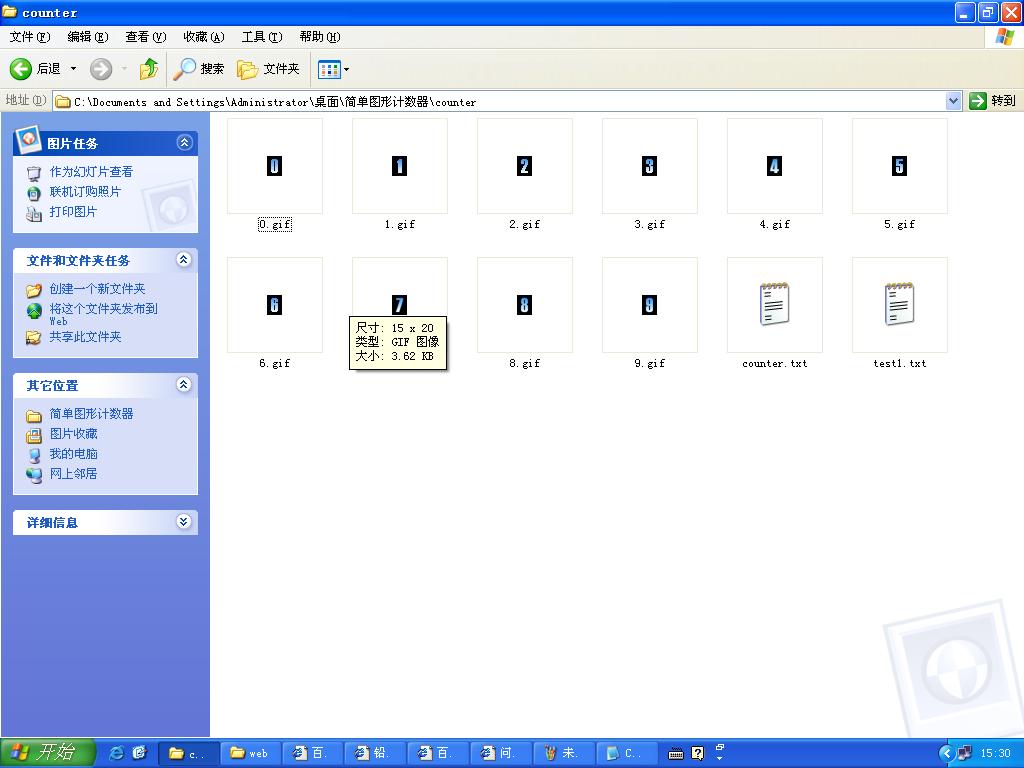The width and height of the screenshot is (1024, 768).
Task: Click the green Back arrow button
Action: click(x=22, y=69)
